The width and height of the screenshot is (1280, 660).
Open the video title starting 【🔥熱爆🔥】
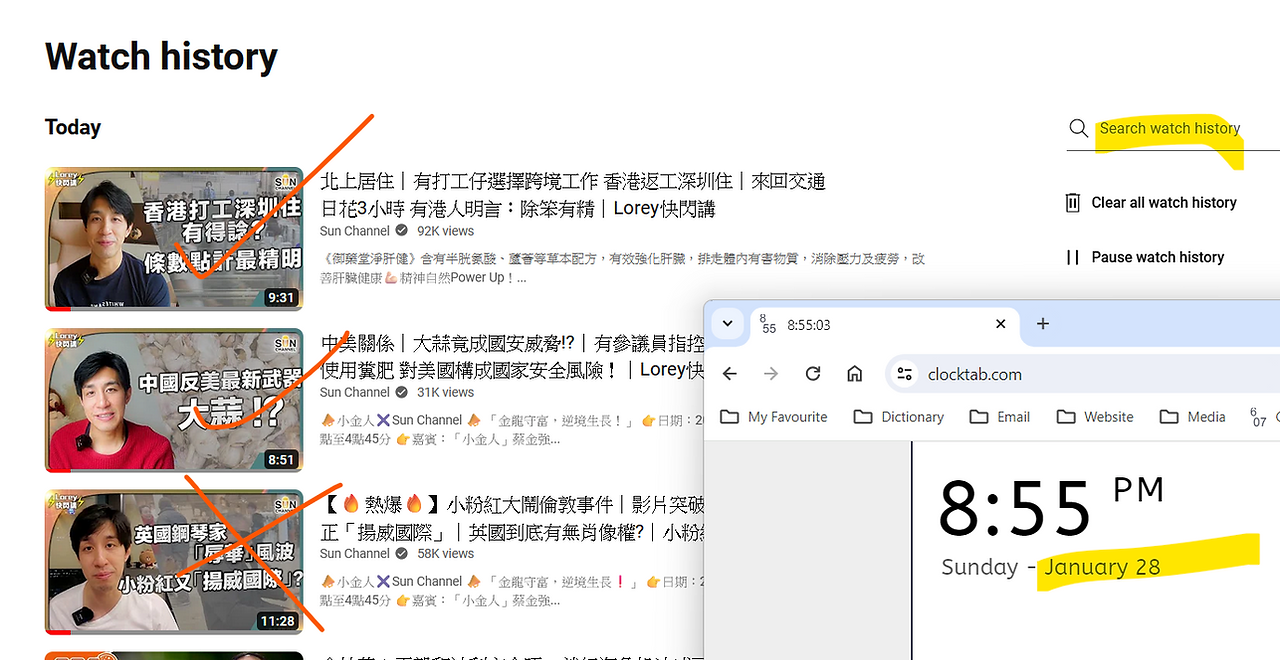pyautogui.click(x=512, y=517)
